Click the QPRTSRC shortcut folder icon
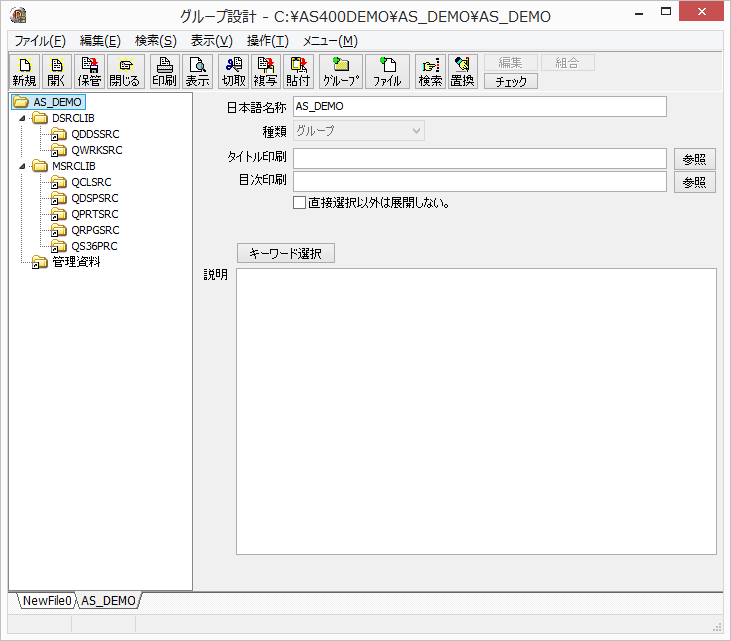Viewport: 731px width, 641px height. [58, 214]
